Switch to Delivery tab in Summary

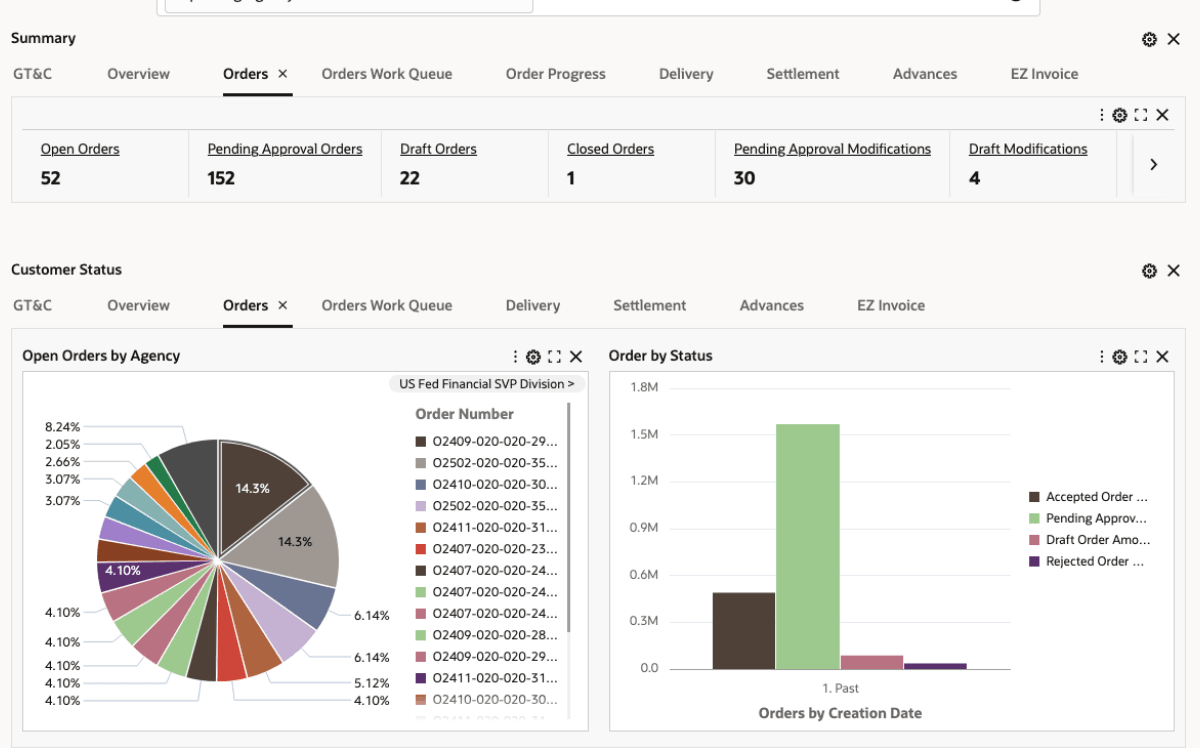[x=686, y=74]
